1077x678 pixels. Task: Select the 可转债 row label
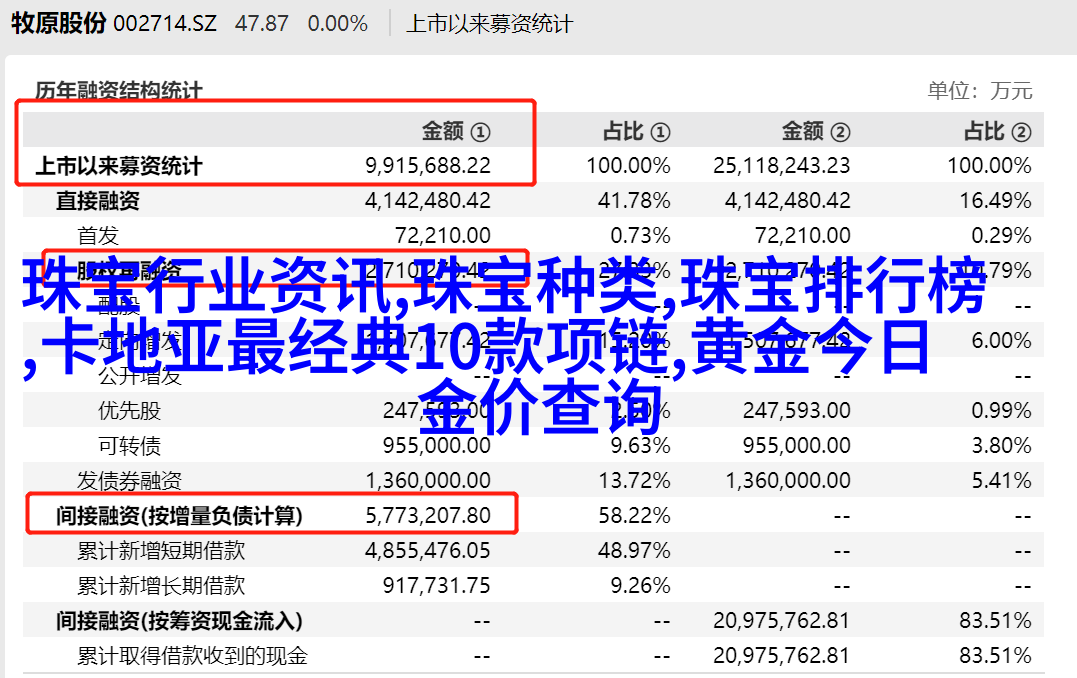pos(129,446)
